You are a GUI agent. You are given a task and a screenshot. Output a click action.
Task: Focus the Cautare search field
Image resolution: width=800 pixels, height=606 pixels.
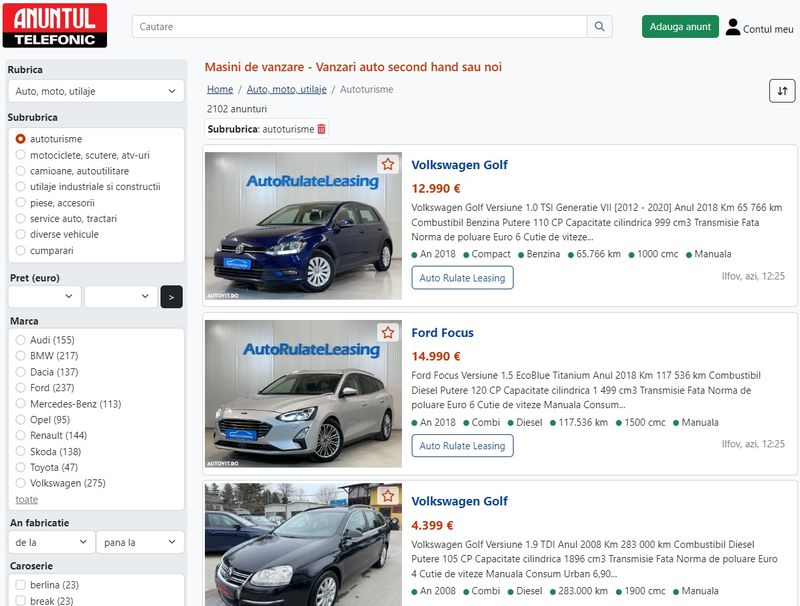coord(360,27)
